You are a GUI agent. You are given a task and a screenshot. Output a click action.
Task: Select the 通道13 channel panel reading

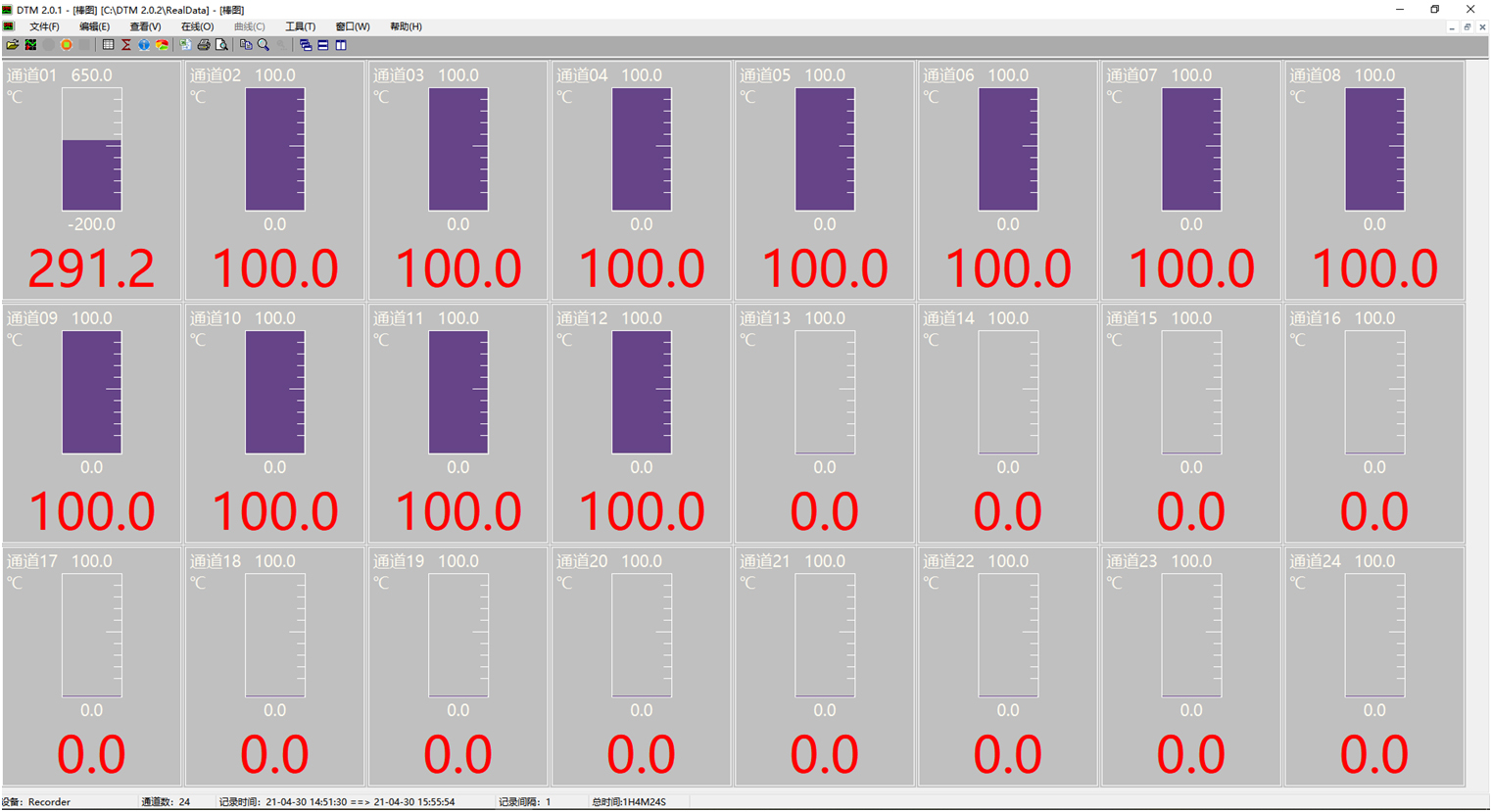coord(824,511)
